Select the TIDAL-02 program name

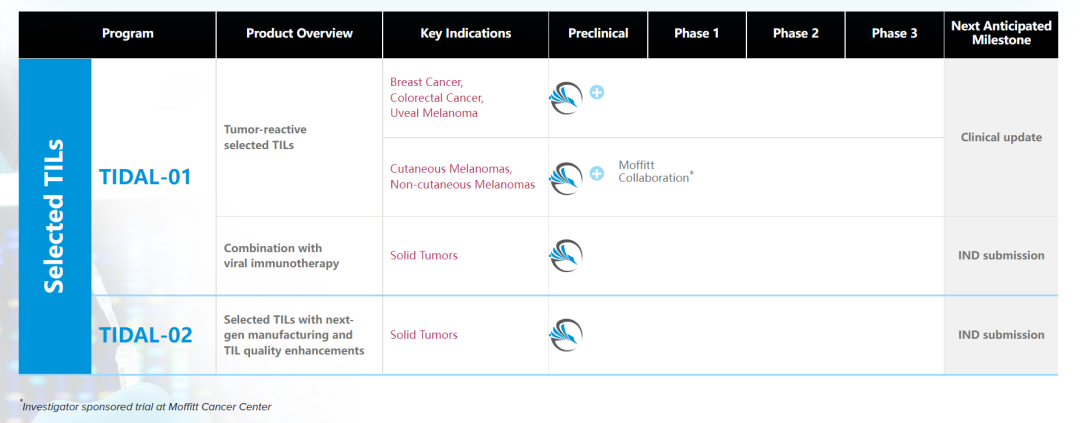145,335
